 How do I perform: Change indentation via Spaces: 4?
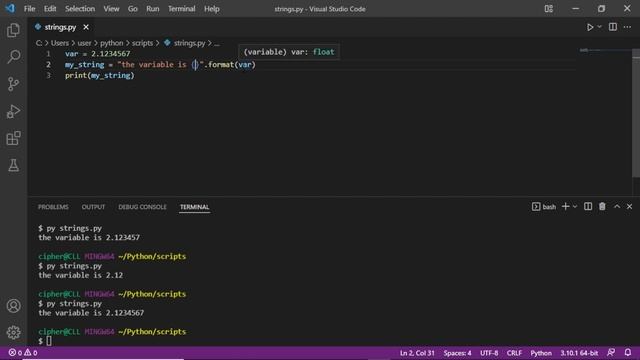tap(457, 353)
